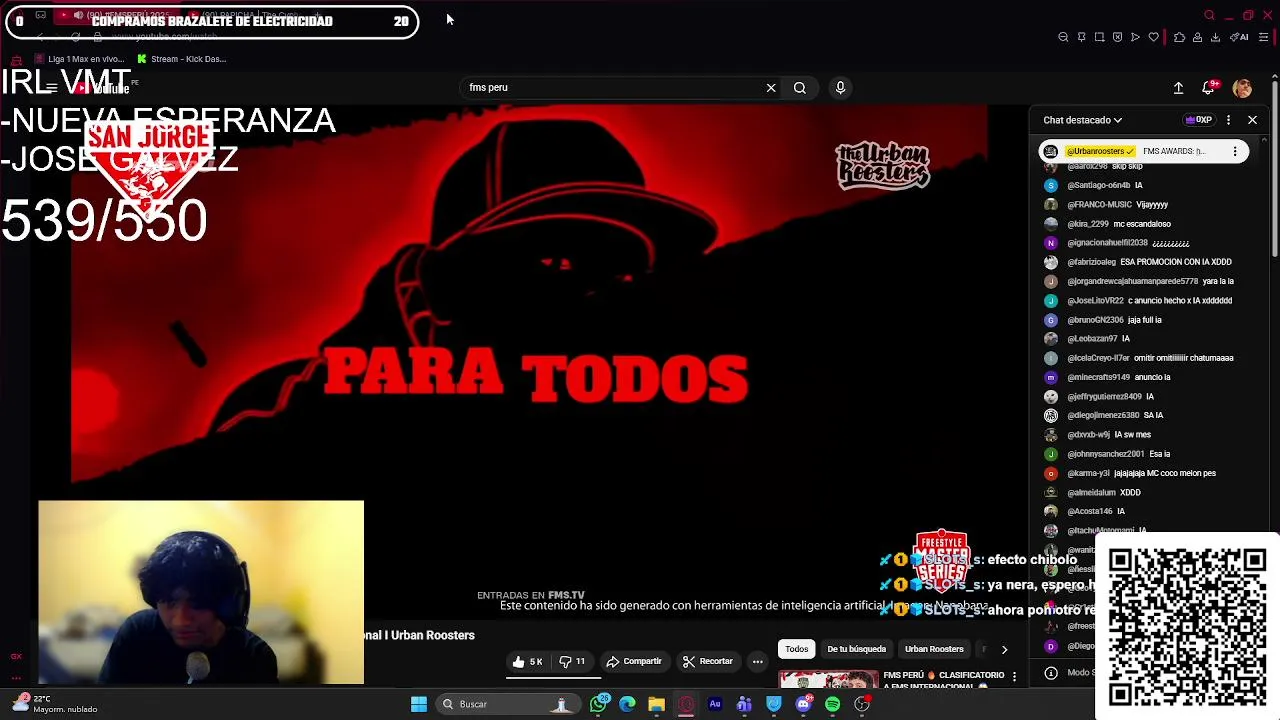Dislike the video with thumbs down 11
Screen dimensions: 1280x720
coord(573,661)
